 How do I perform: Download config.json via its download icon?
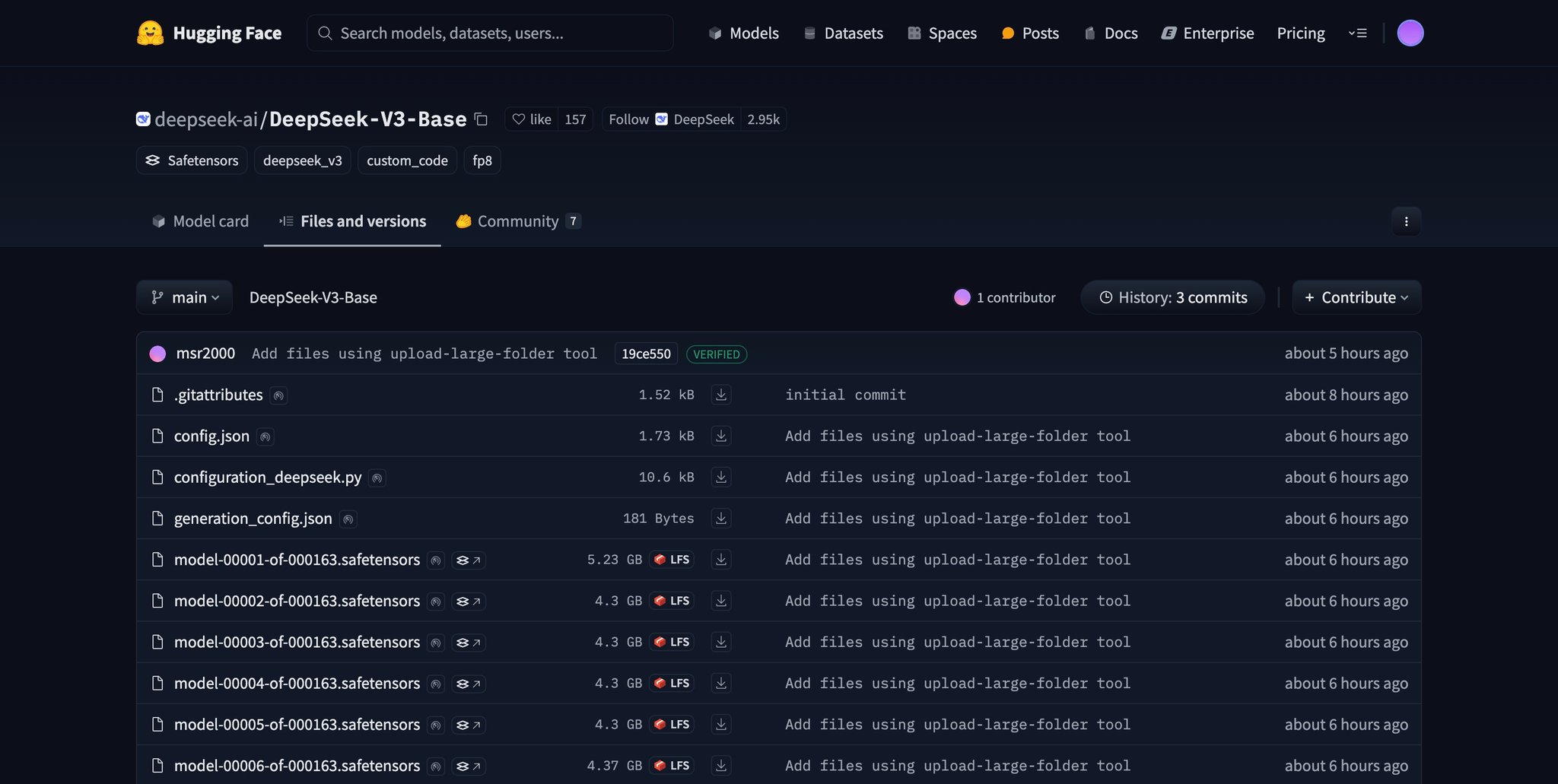point(721,436)
